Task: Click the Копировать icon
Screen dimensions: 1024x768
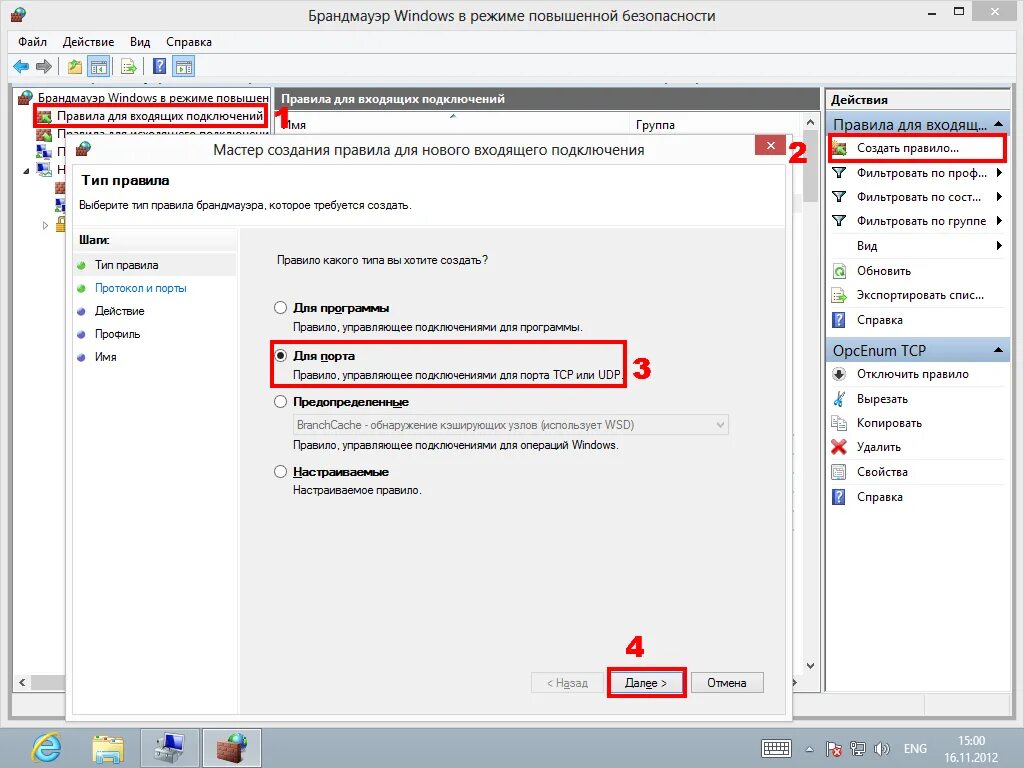Action: click(839, 423)
